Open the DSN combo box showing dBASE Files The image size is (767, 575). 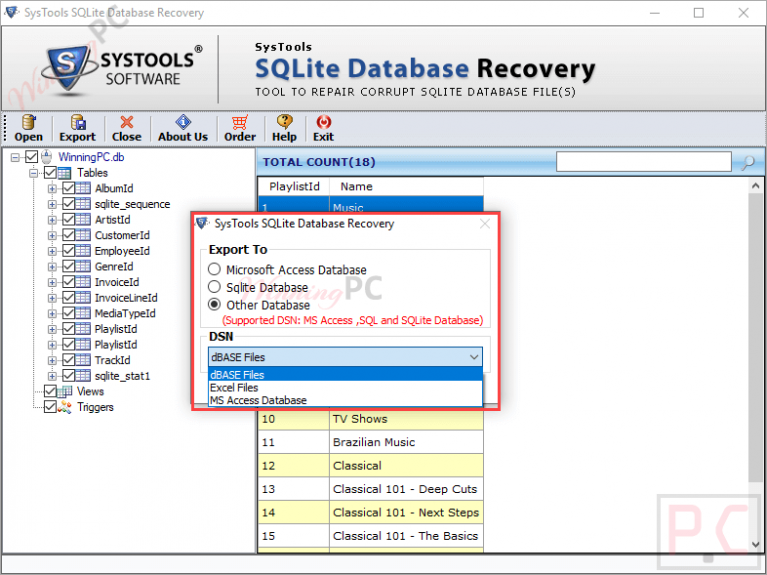point(345,357)
